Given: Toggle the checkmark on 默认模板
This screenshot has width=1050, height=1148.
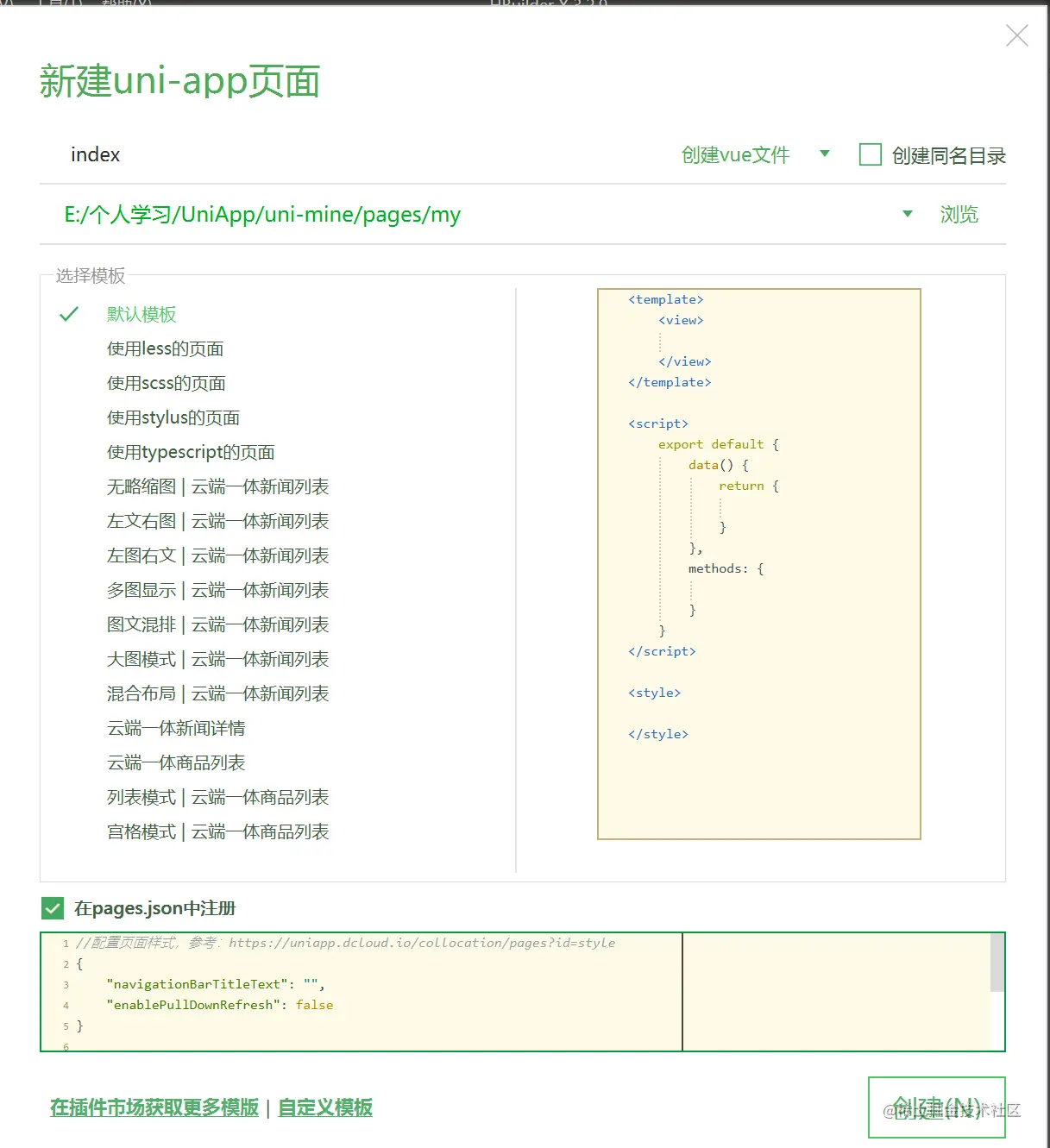Looking at the screenshot, I should pyautogui.click(x=69, y=314).
